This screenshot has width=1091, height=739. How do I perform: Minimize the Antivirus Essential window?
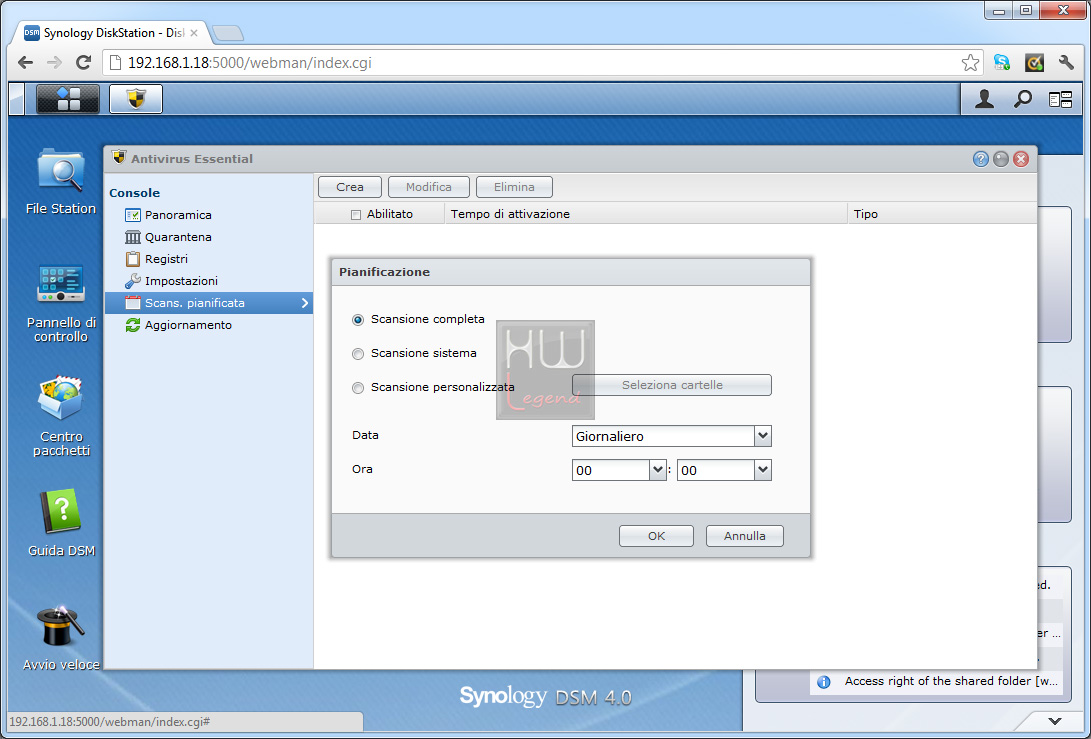[1001, 159]
